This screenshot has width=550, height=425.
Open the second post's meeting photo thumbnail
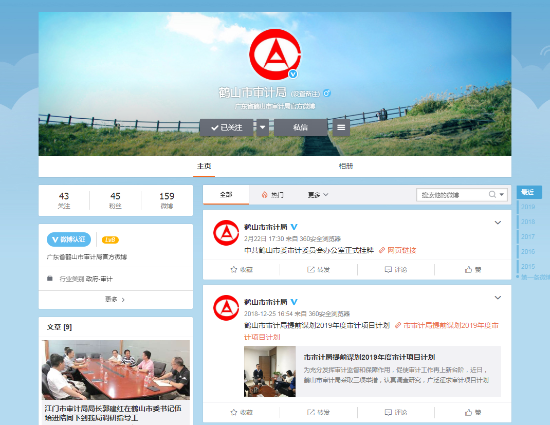[270, 371]
